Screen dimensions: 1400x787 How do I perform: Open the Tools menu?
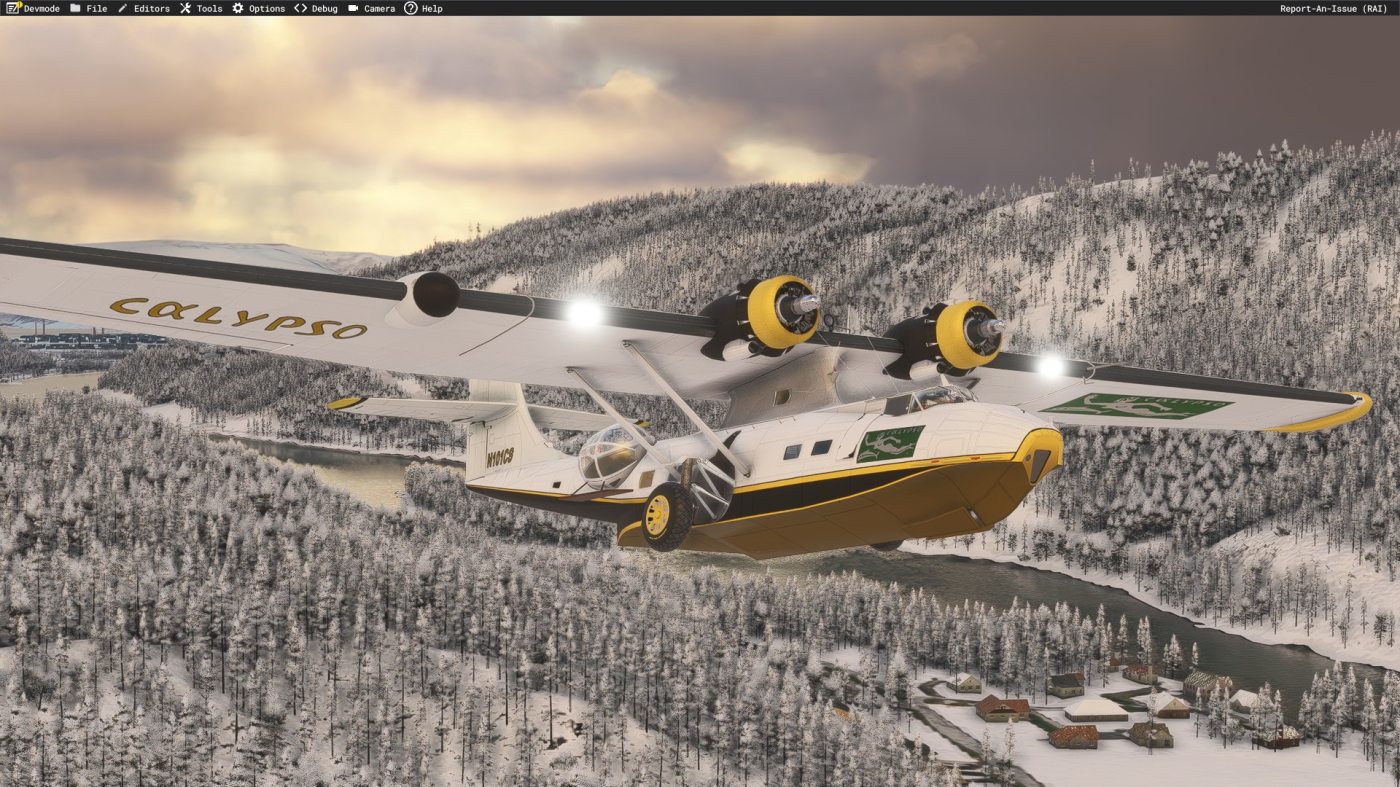pyautogui.click(x=209, y=8)
